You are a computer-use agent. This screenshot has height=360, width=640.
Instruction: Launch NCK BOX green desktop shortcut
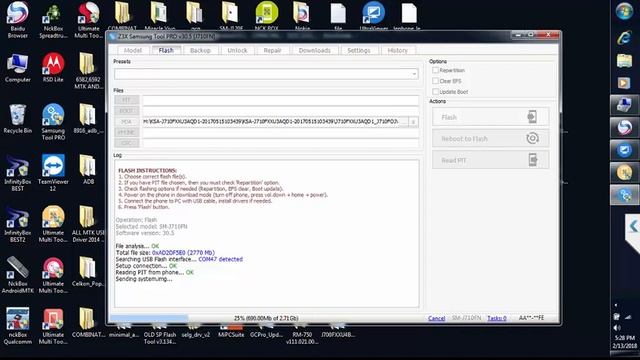(x=267, y=16)
